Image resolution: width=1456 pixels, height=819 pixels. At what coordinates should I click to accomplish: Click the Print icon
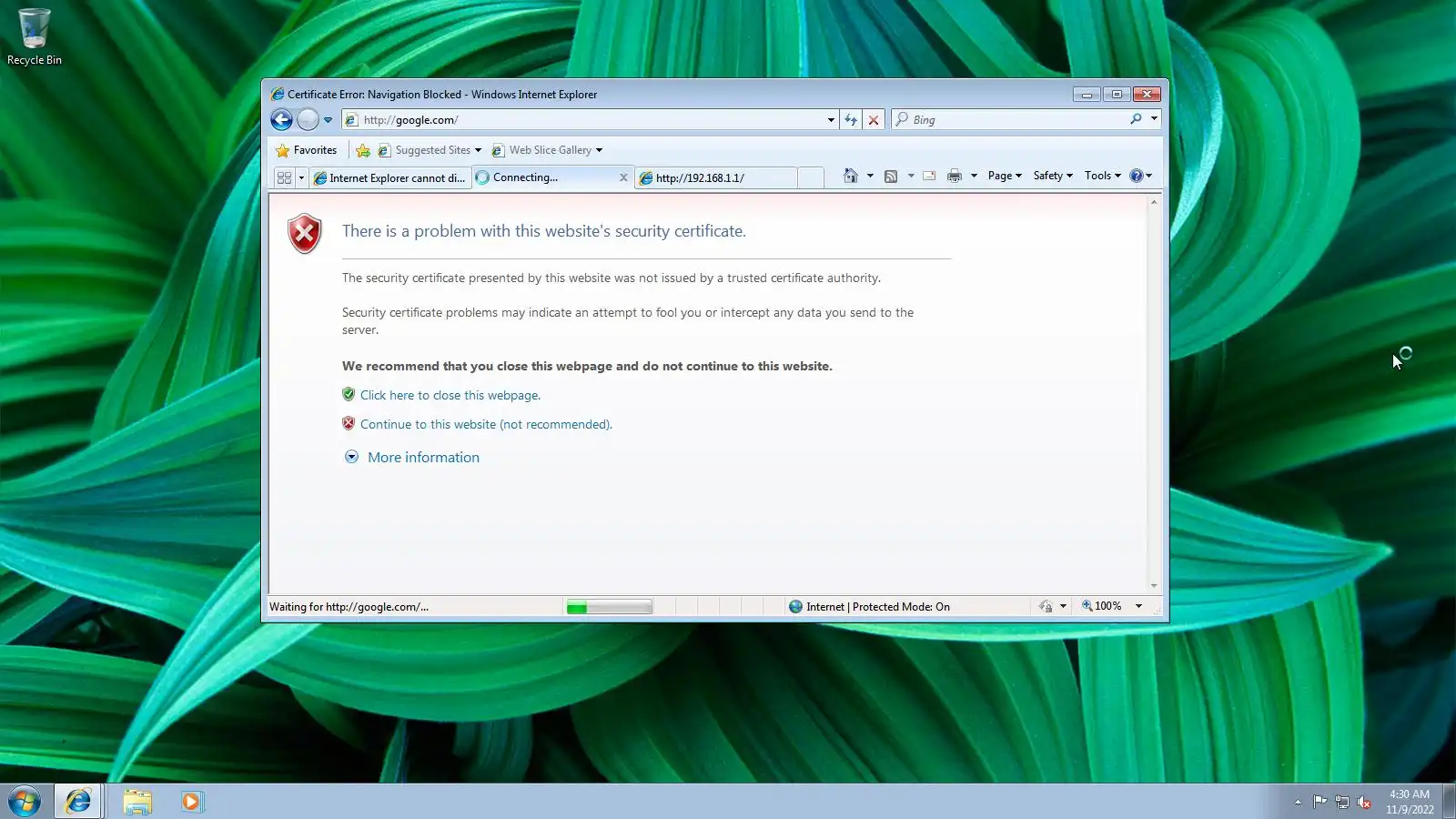954,176
